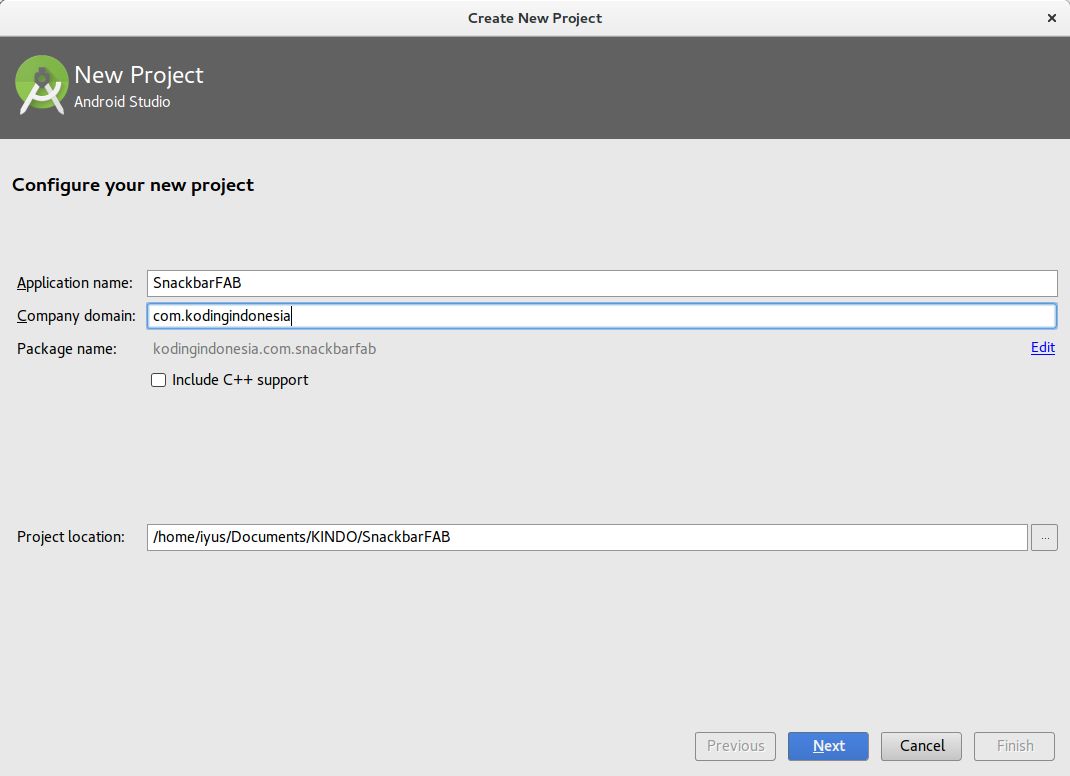Open the project location browse button

click(1044, 537)
